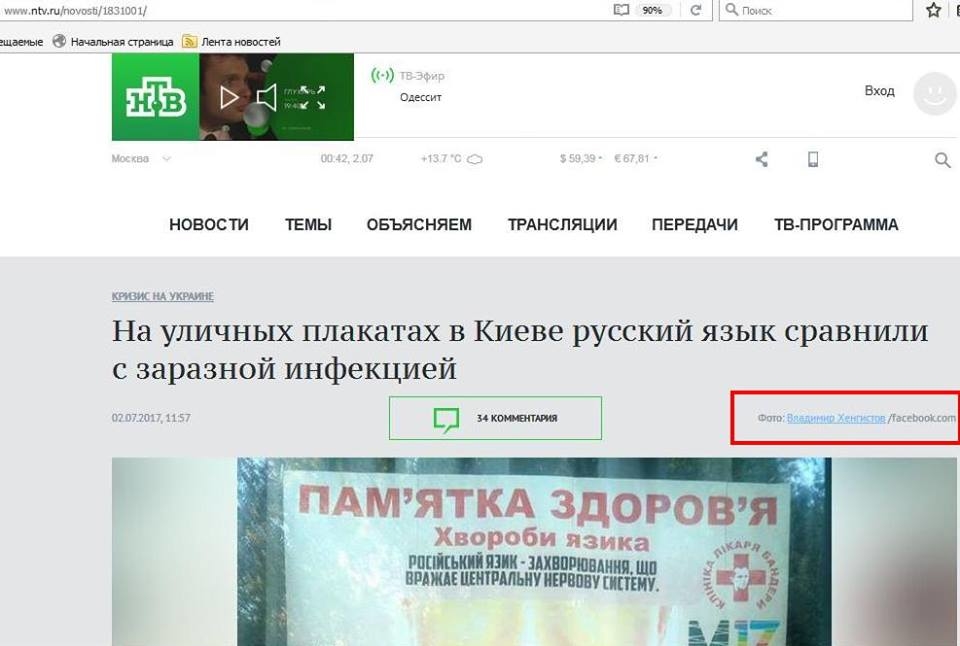Open the 90% zoom level indicator
Image resolution: width=960 pixels, height=646 pixels.
[652, 10]
